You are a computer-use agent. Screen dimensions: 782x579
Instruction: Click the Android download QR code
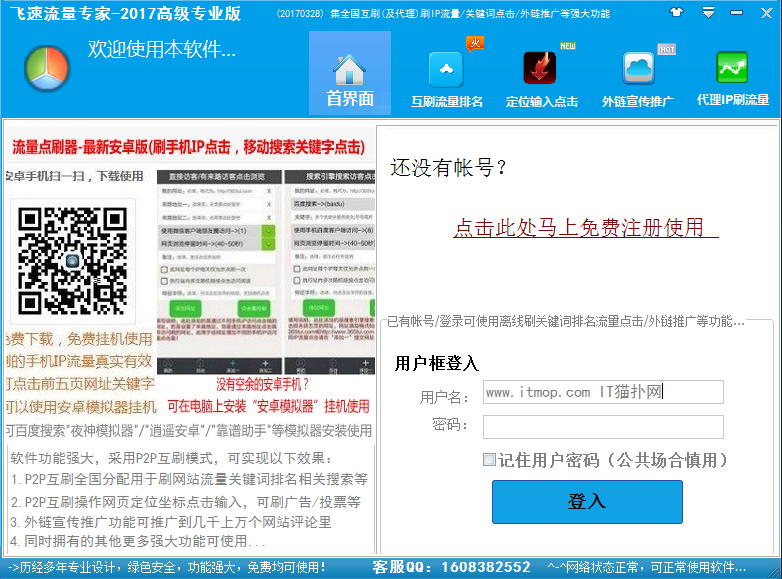pos(68,258)
